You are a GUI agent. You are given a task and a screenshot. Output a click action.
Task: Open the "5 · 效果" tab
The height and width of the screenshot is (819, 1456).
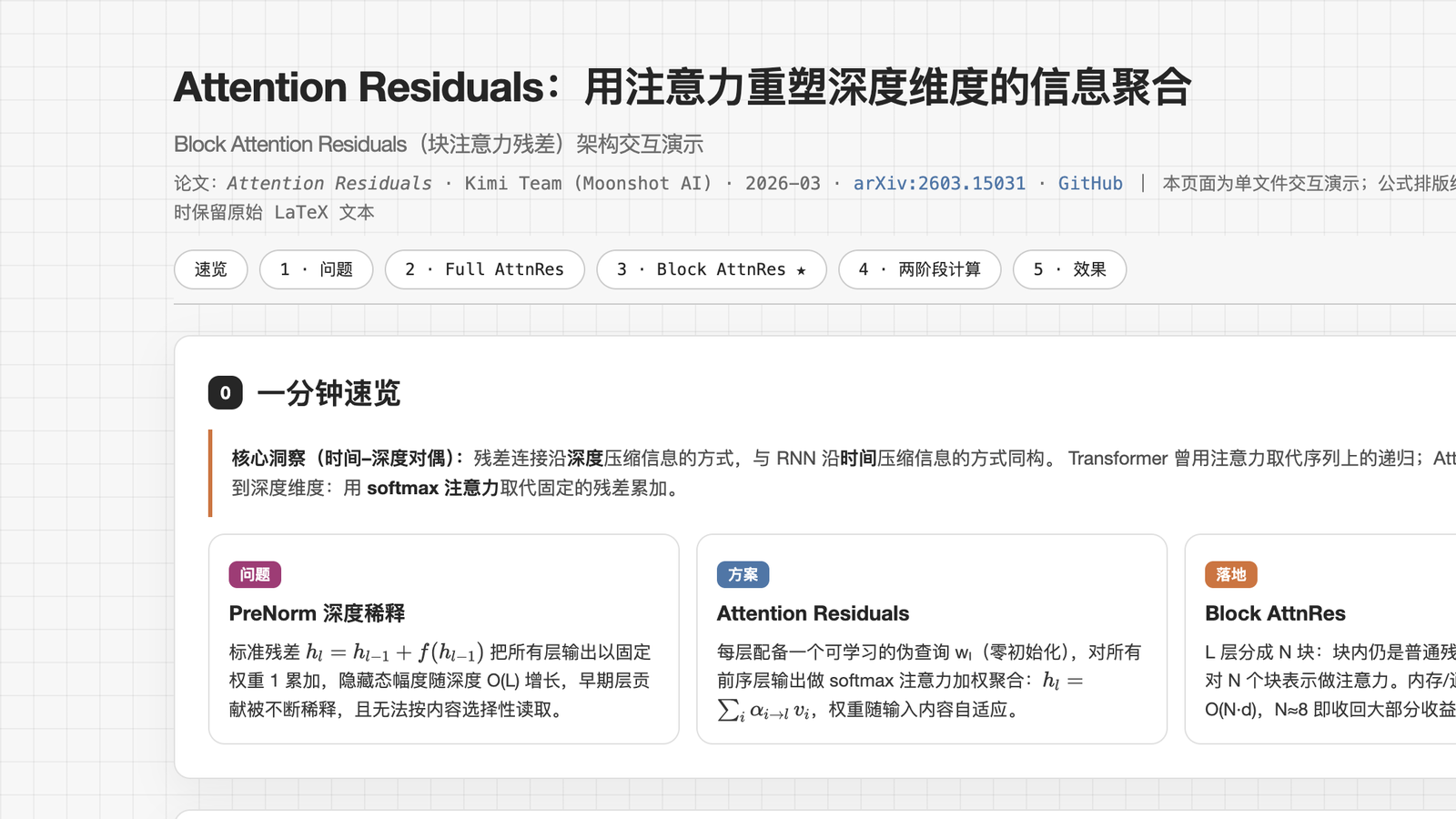coord(1070,269)
